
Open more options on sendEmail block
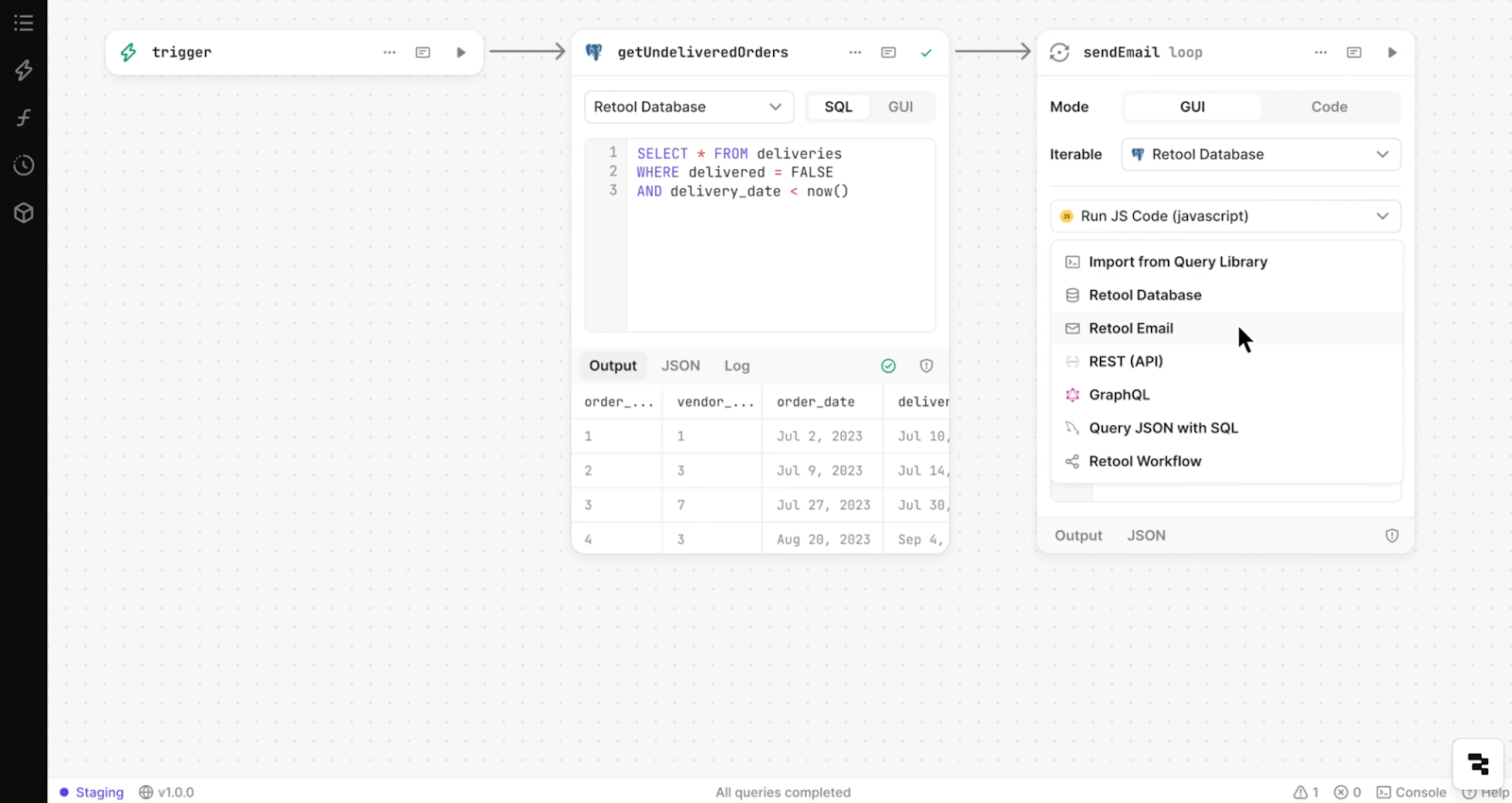tap(1321, 52)
